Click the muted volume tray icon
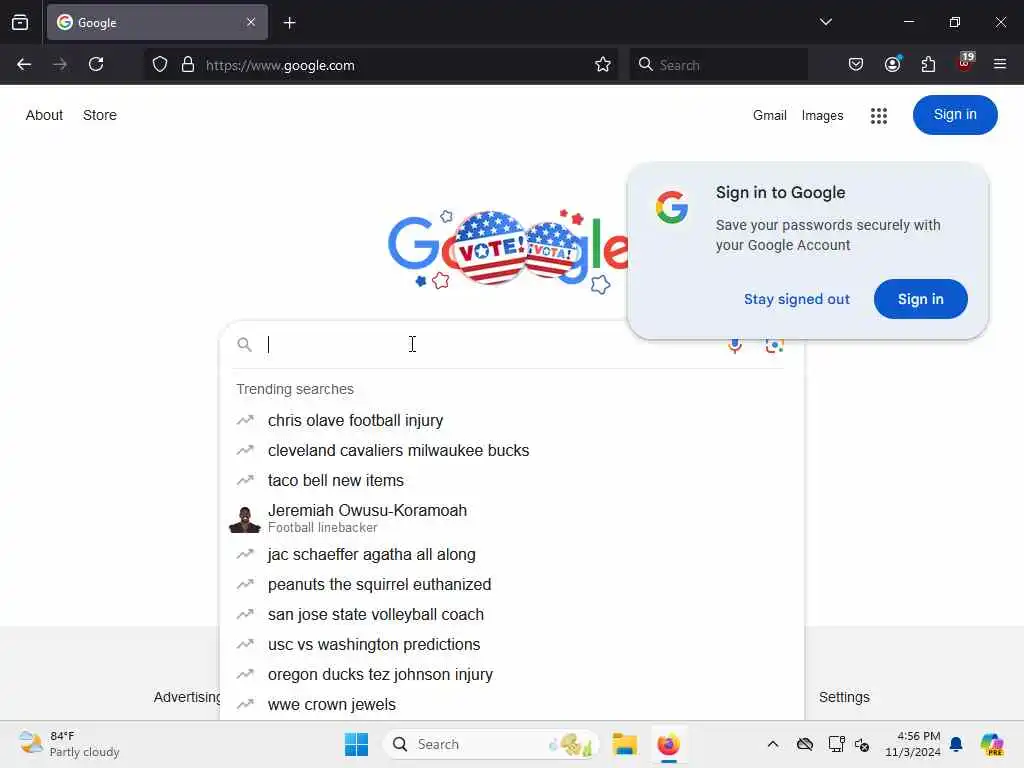This screenshot has width=1024, height=768. pyautogui.click(x=862, y=744)
